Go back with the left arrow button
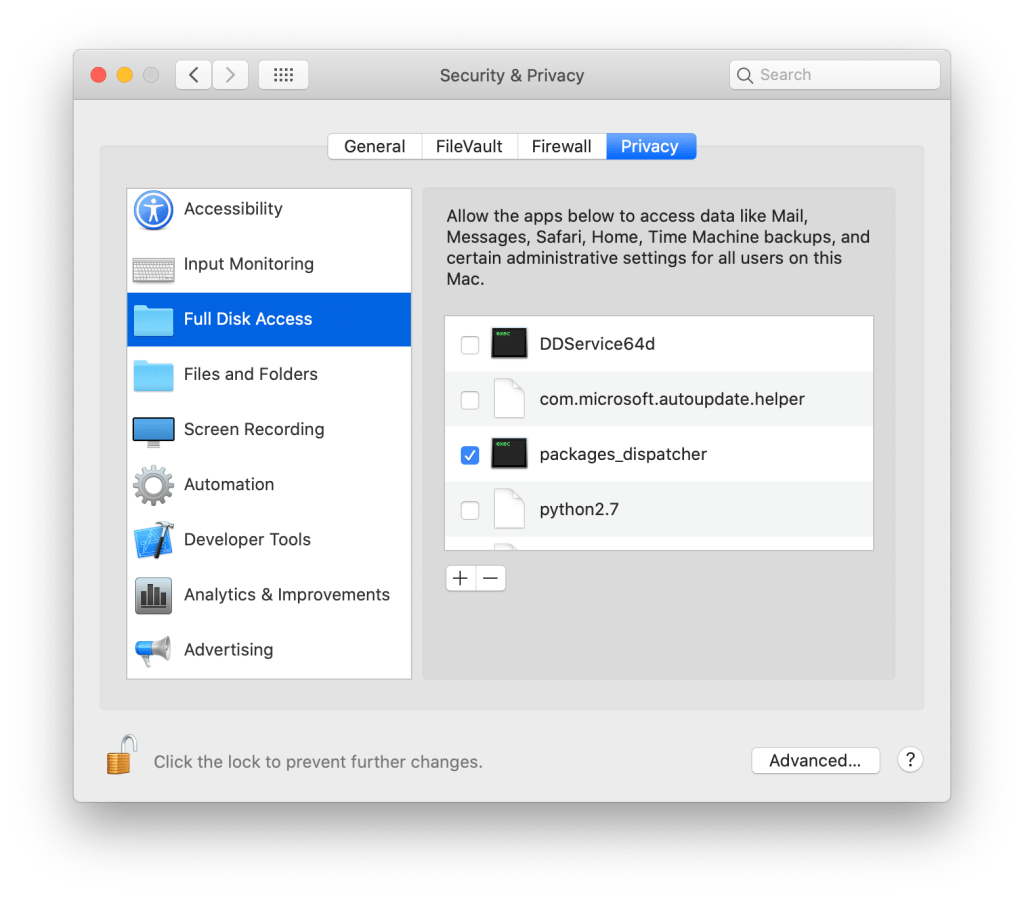 point(193,74)
